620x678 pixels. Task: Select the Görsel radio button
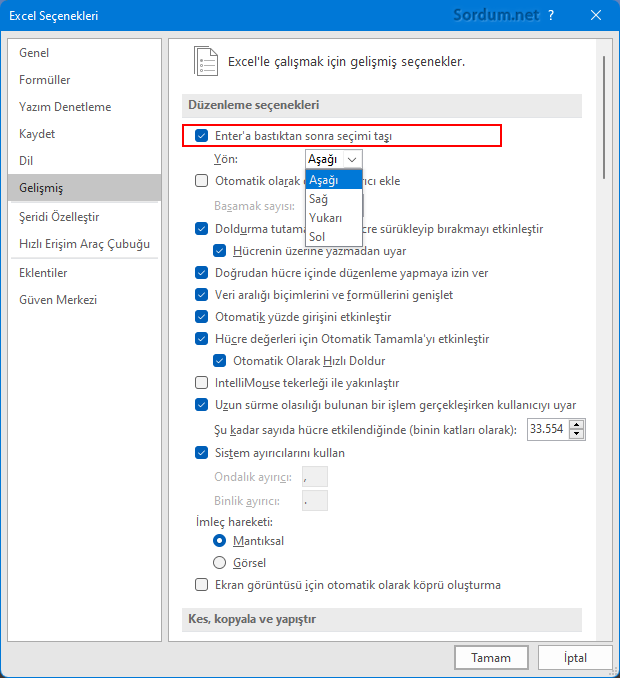point(220,563)
